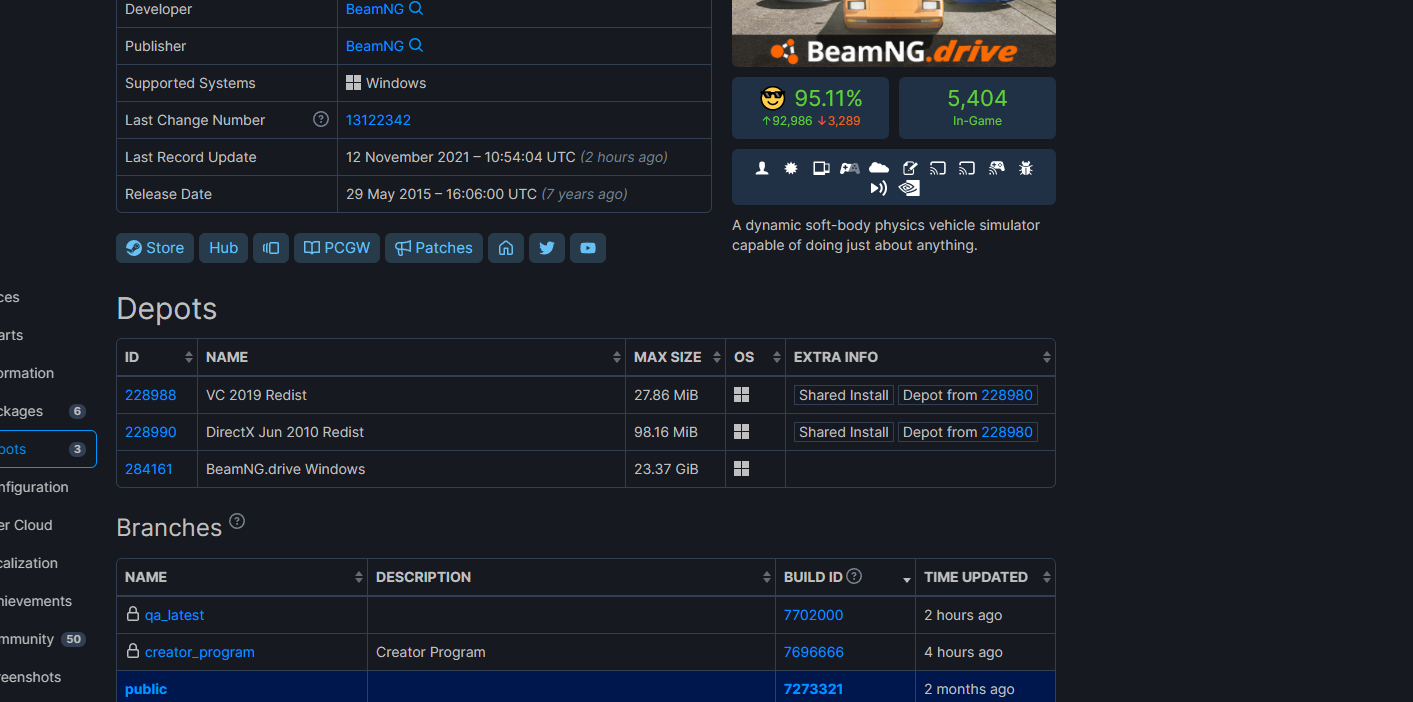Open the Patches button
Image resolution: width=1413 pixels, height=702 pixels.
[434, 248]
